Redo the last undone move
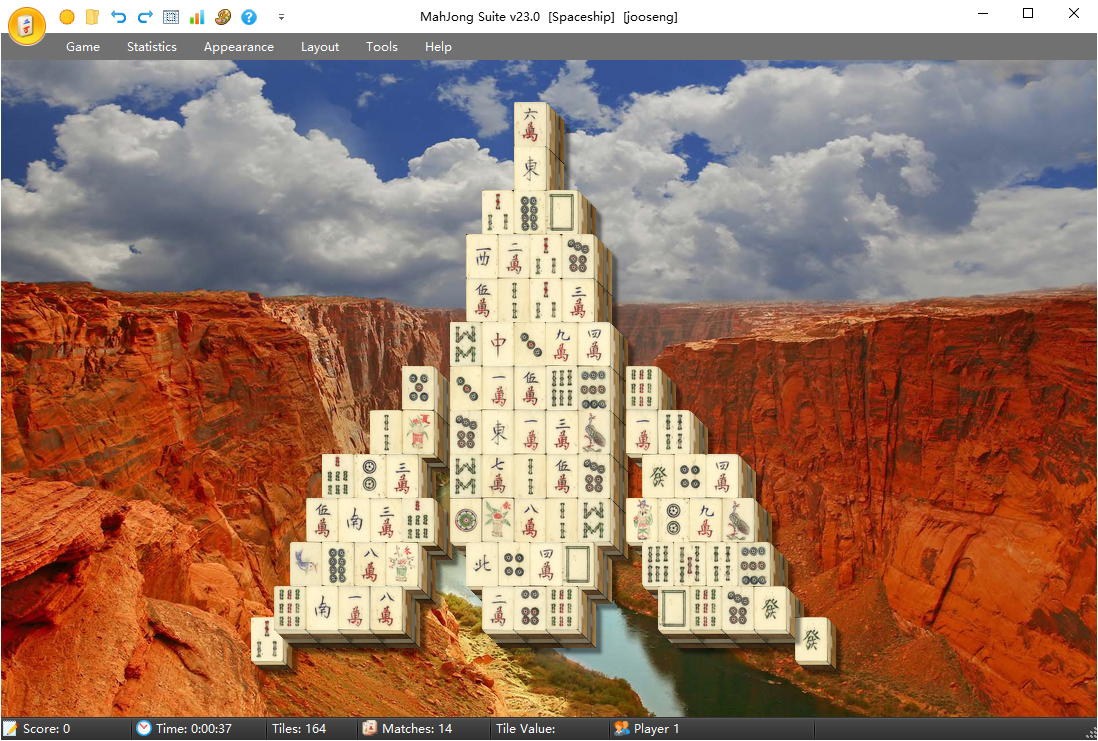Image resolution: width=1098 pixels, height=741 pixels. (x=145, y=17)
